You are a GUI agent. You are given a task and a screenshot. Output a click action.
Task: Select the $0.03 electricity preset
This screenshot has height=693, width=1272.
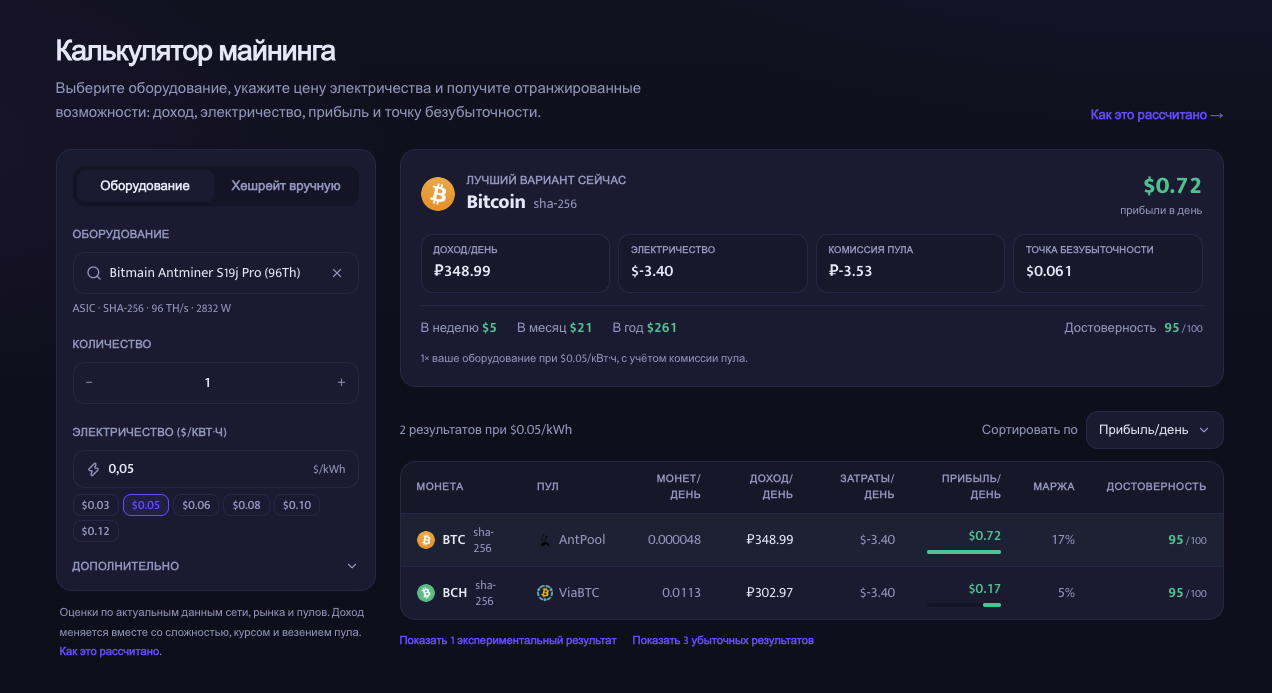point(95,505)
